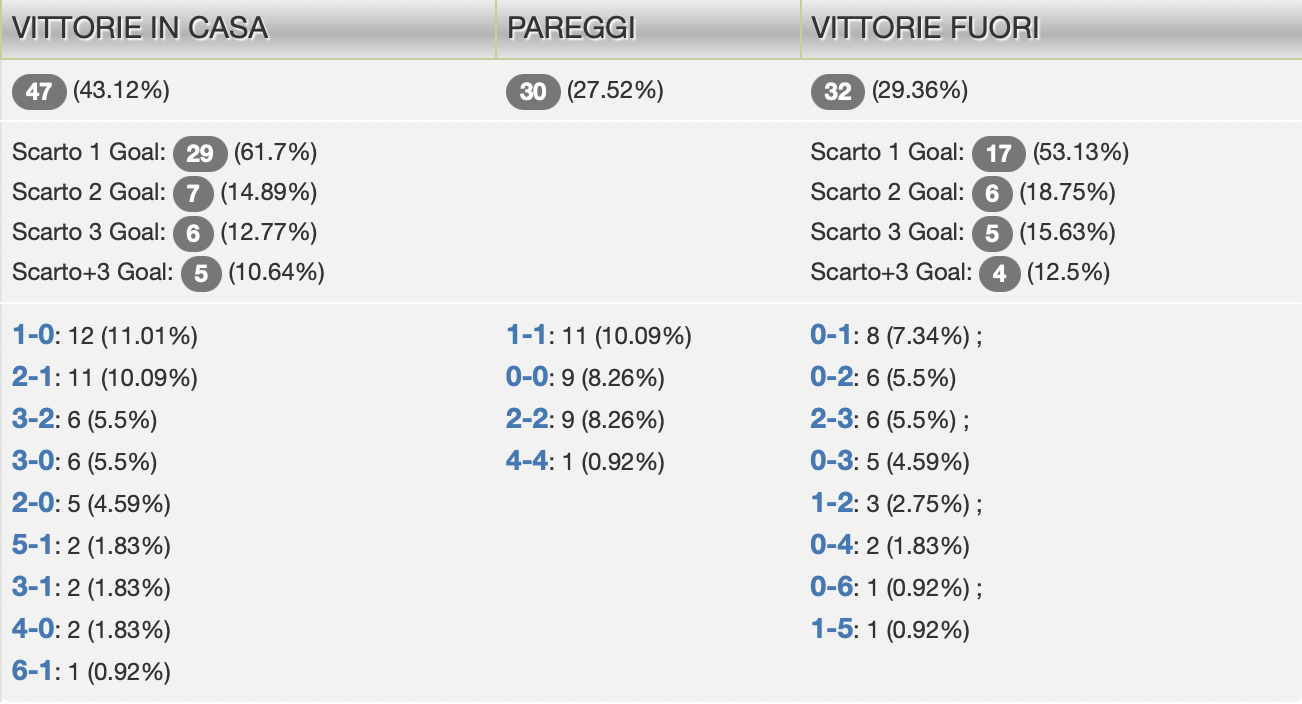The image size is (1302, 704).
Task: Click the 17 badge for away Scarto 1 Goal
Action: (998, 154)
